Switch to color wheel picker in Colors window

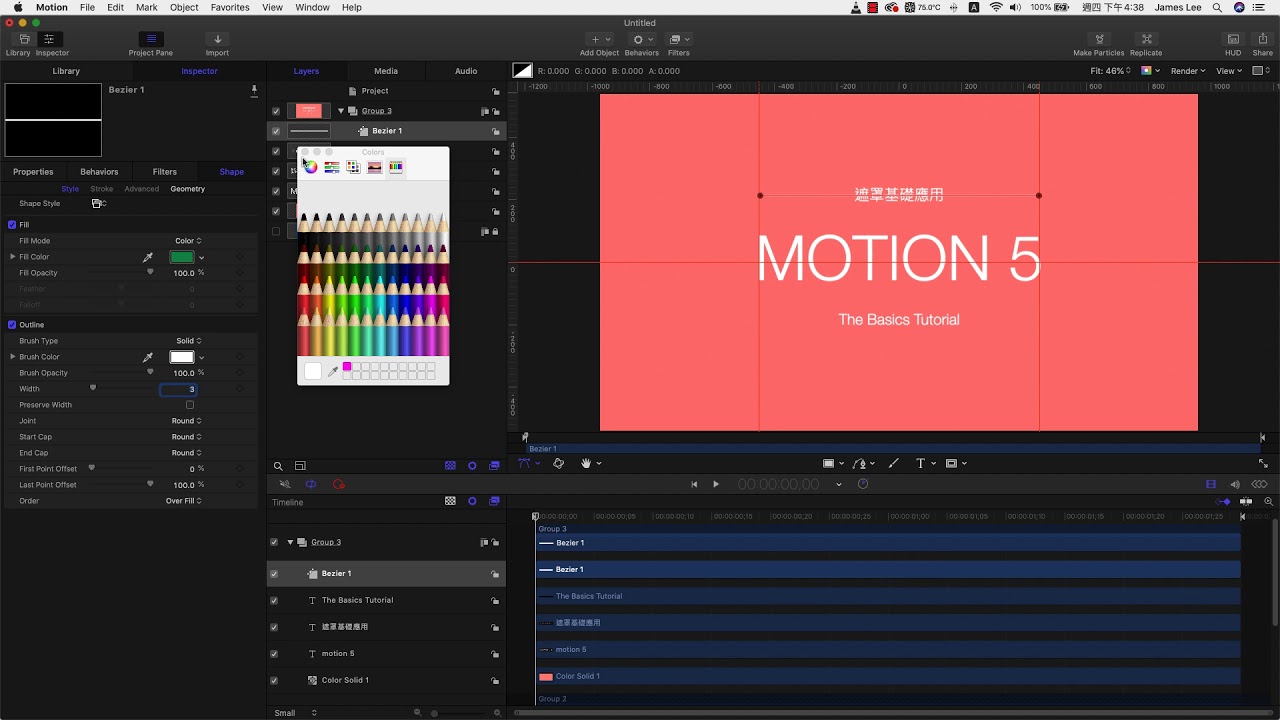pos(310,167)
